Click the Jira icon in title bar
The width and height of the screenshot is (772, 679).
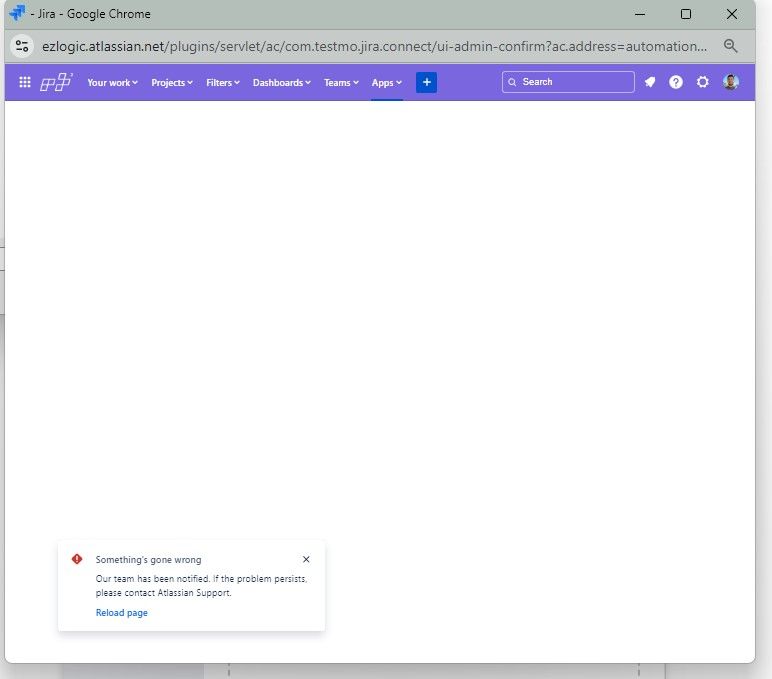click(17, 13)
